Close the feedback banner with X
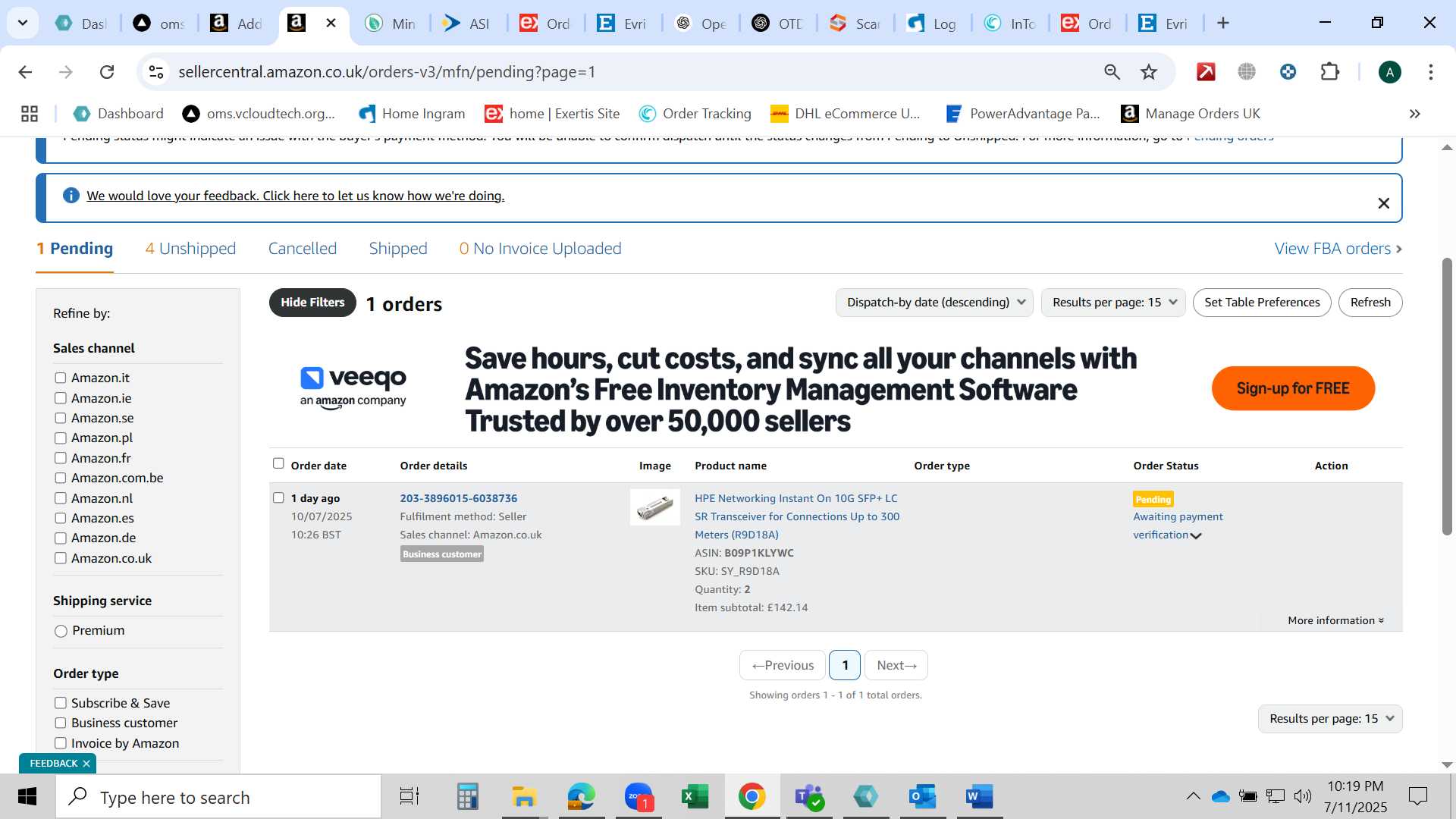The width and height of the screenshot is (1456, 819). pos(1383,203)
